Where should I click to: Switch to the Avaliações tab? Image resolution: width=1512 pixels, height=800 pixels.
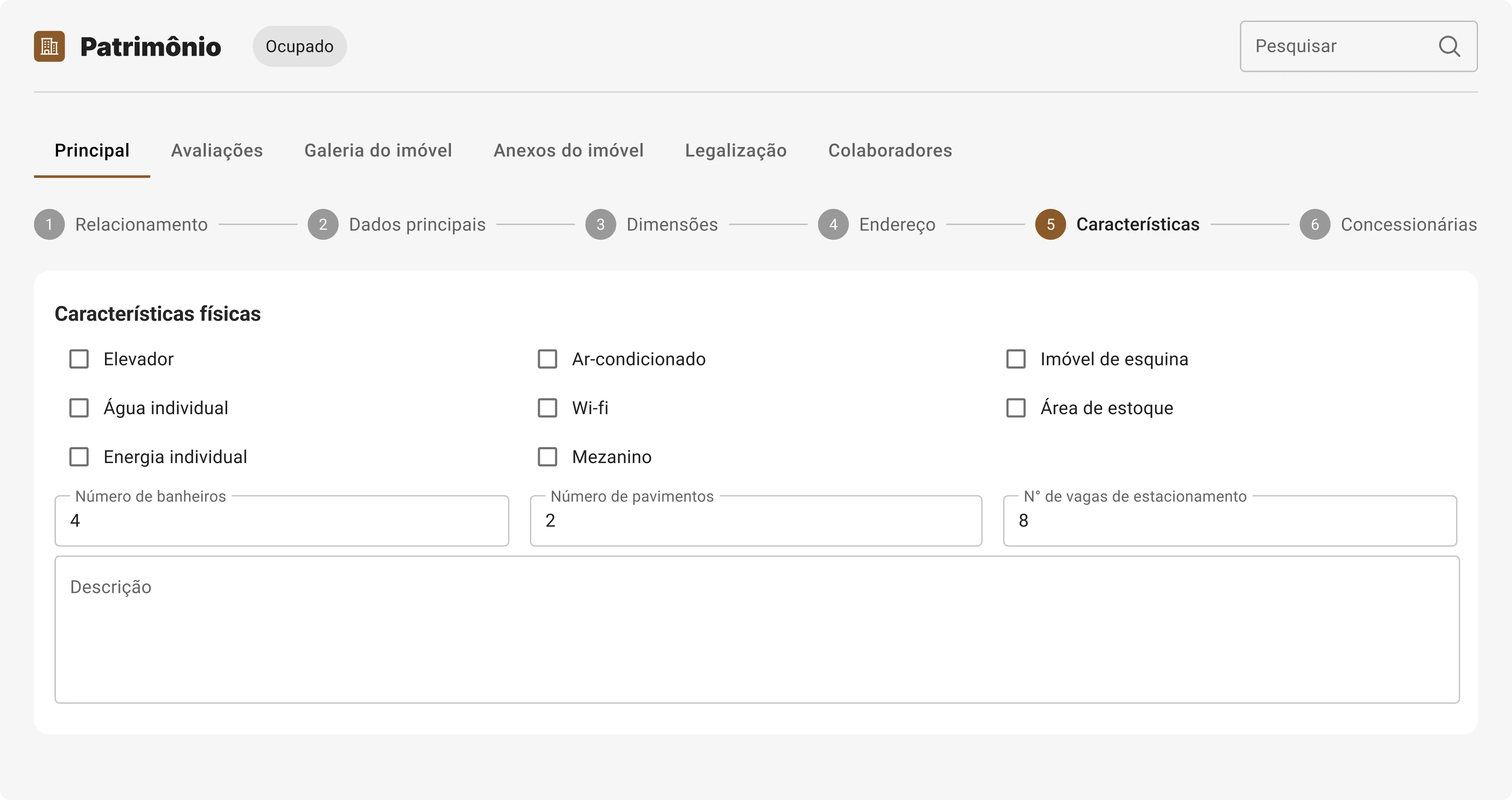click(x=217, y=151)
